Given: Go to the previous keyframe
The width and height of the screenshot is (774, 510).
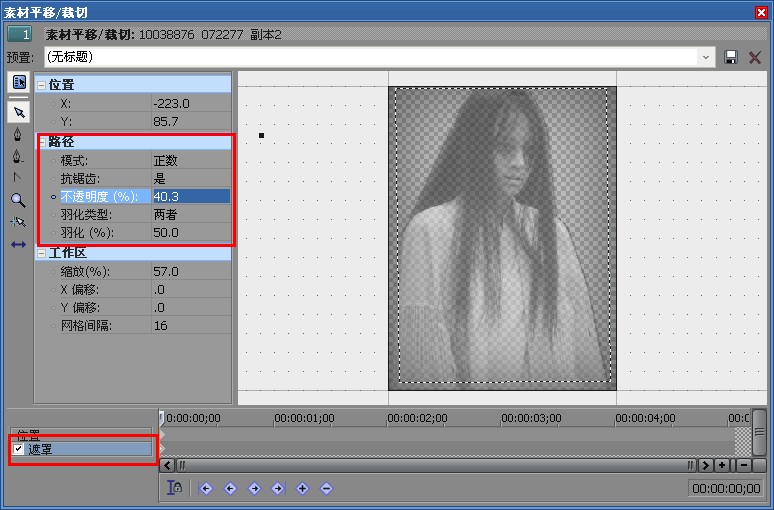Looking at the screenshot, I should click(230, 488).
